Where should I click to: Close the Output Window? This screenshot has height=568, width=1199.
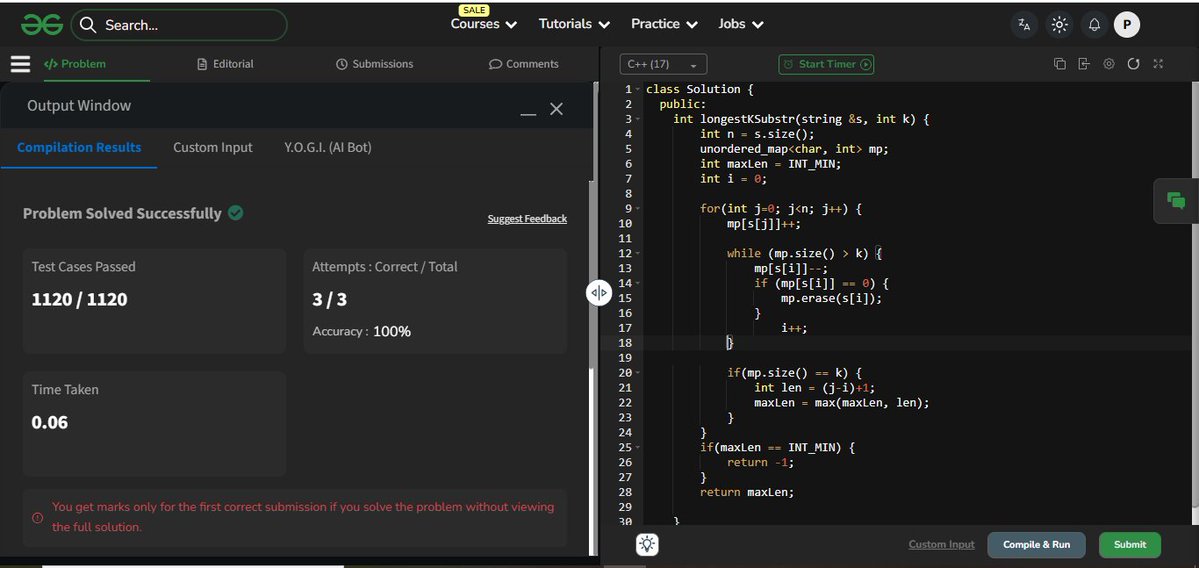557,109
